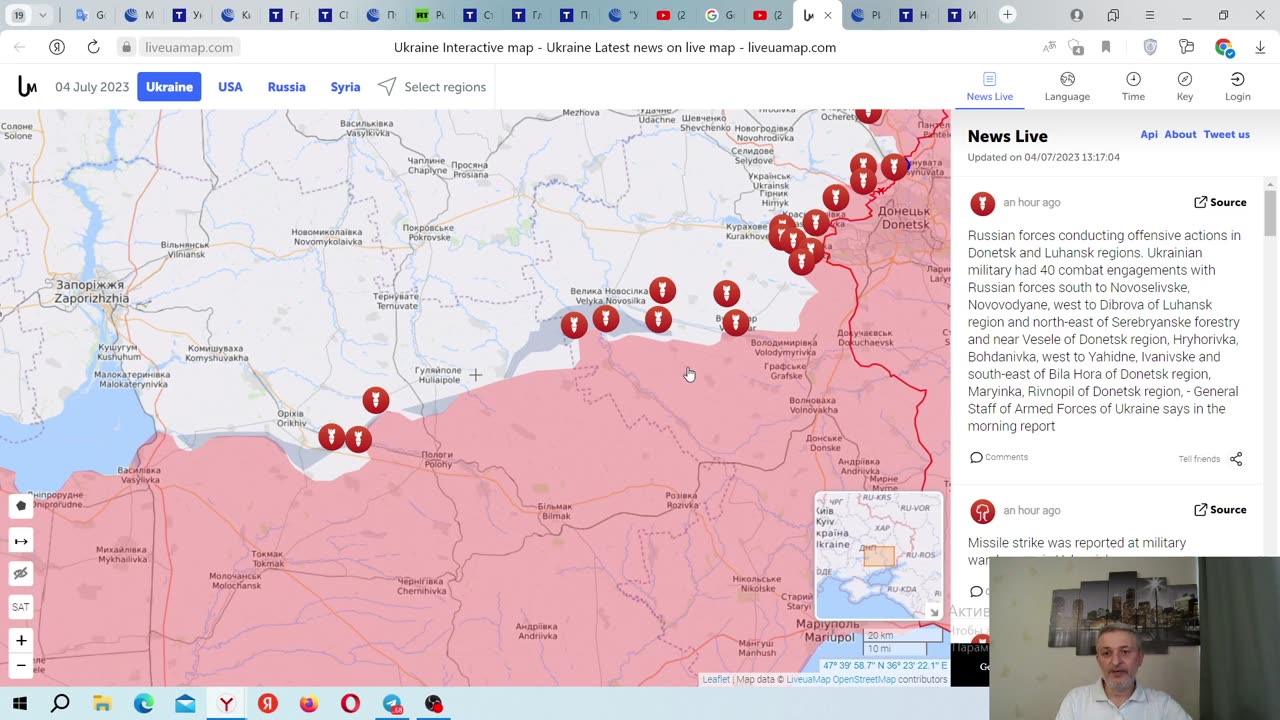Viewport: 1280px width, 720px height.
Task: Open File Explorer from taskbar
Action: 102,704
